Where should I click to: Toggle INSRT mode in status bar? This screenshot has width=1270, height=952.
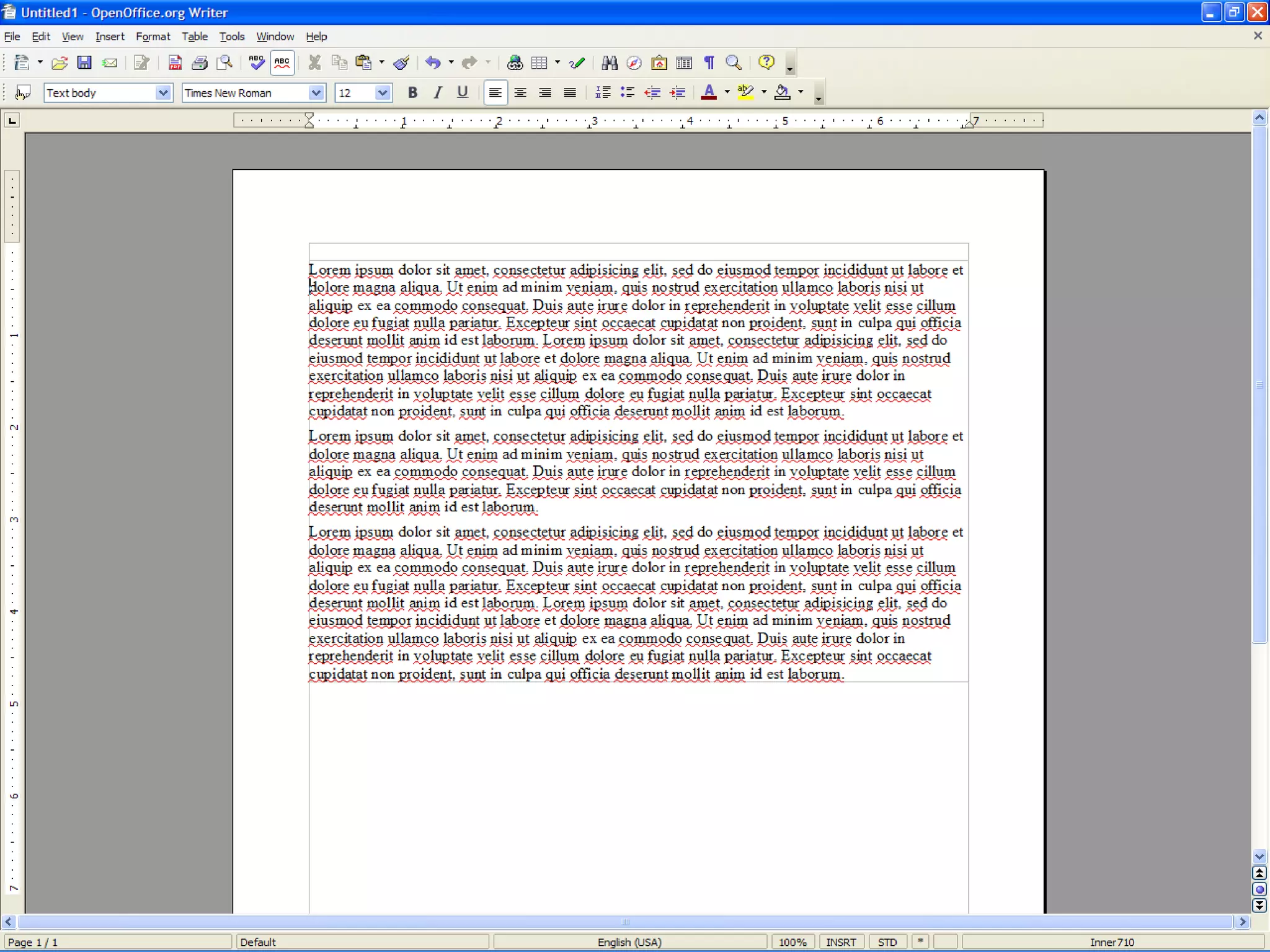click(840, 942)
